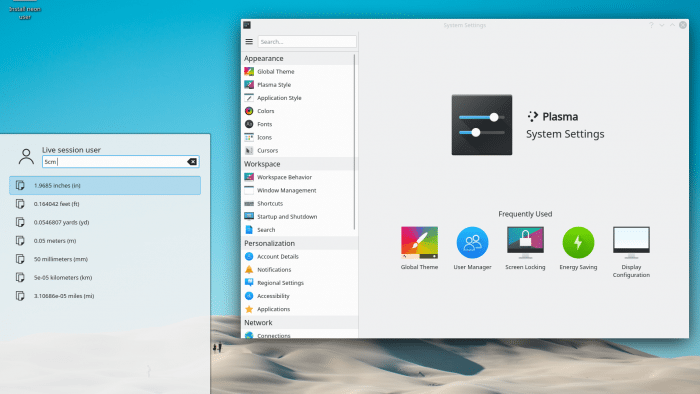Screen dimensions: 700x394
Task: Open Global Theme in the sidebar
Action: point(299,71)
